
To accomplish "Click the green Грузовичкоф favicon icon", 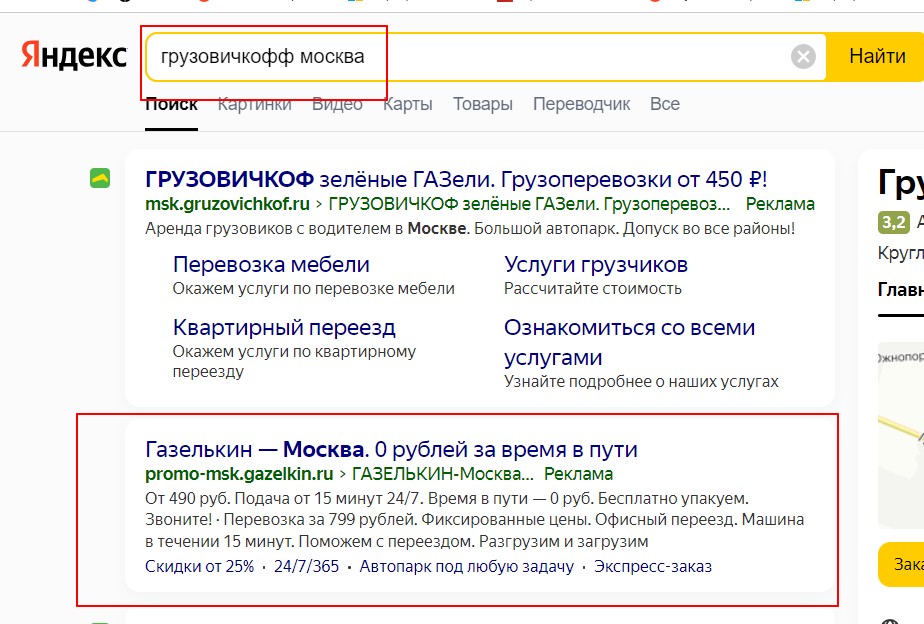I will click(100, 178).
